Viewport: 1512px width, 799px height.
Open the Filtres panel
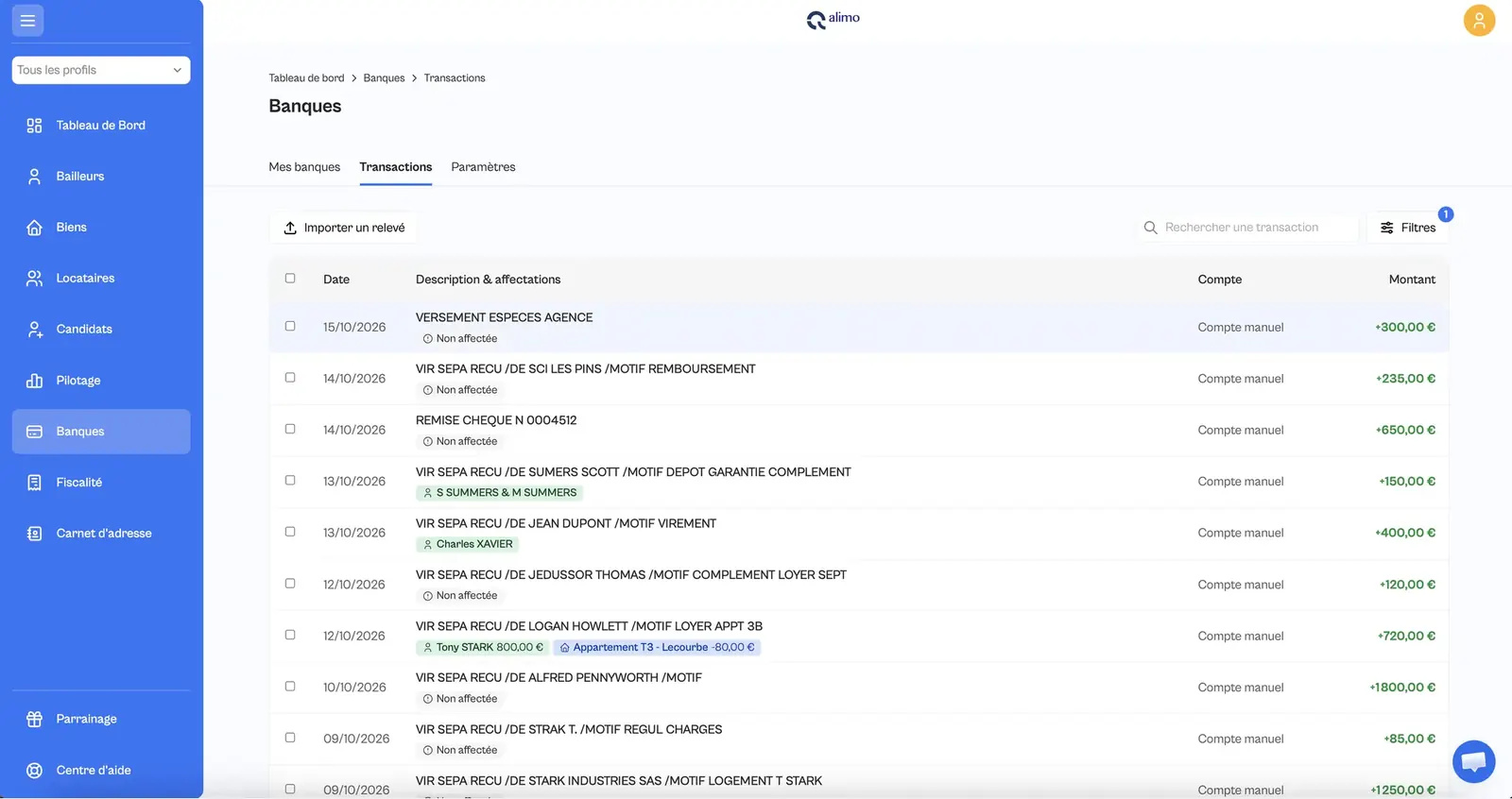[x=1408, y=228]
